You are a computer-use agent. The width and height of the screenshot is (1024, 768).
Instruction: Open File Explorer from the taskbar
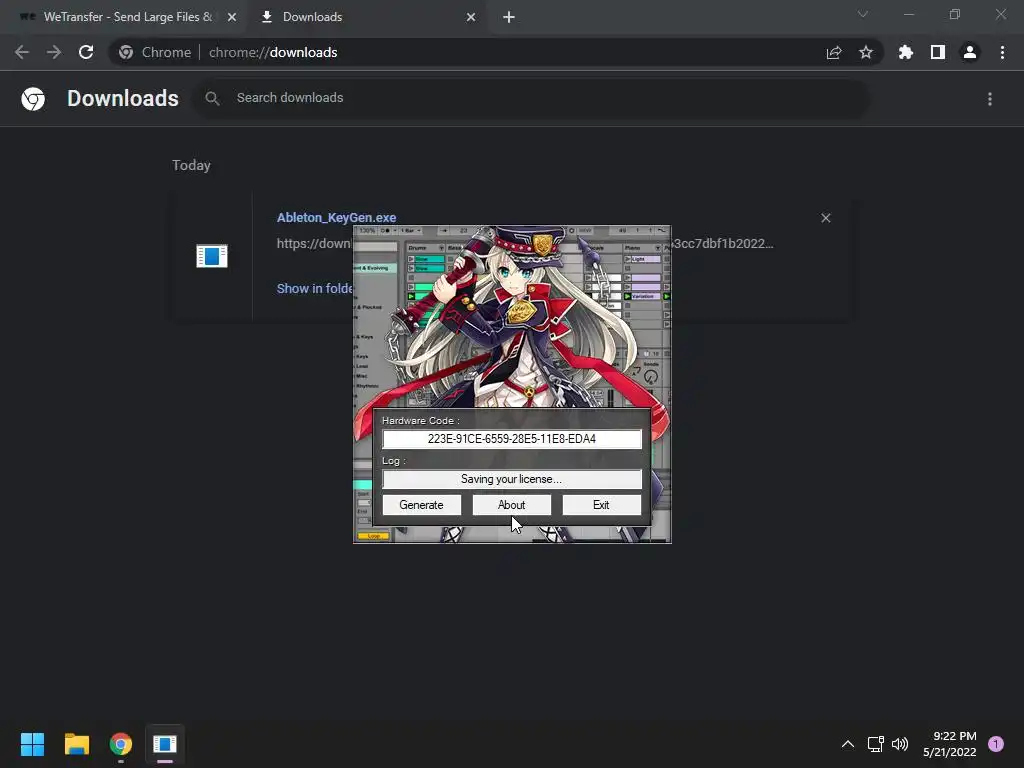click(76, 744)
